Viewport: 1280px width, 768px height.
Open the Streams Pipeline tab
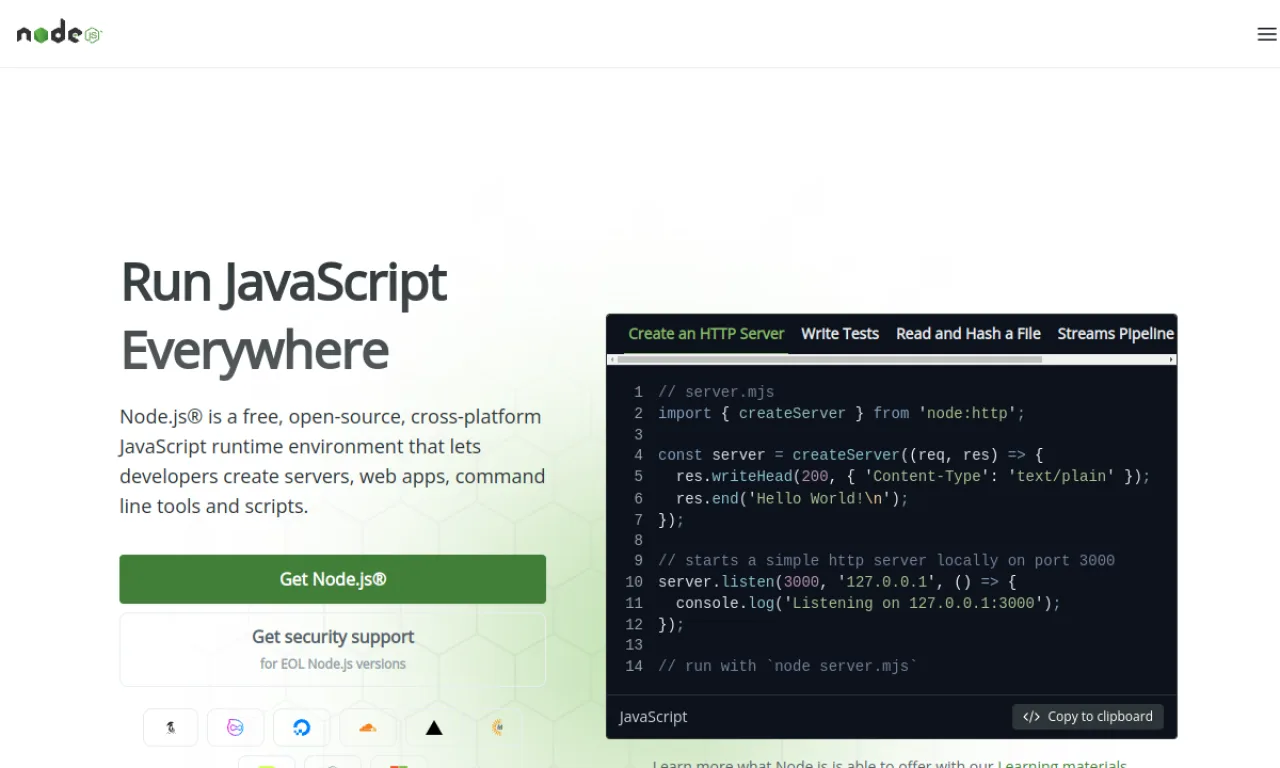1115,334
